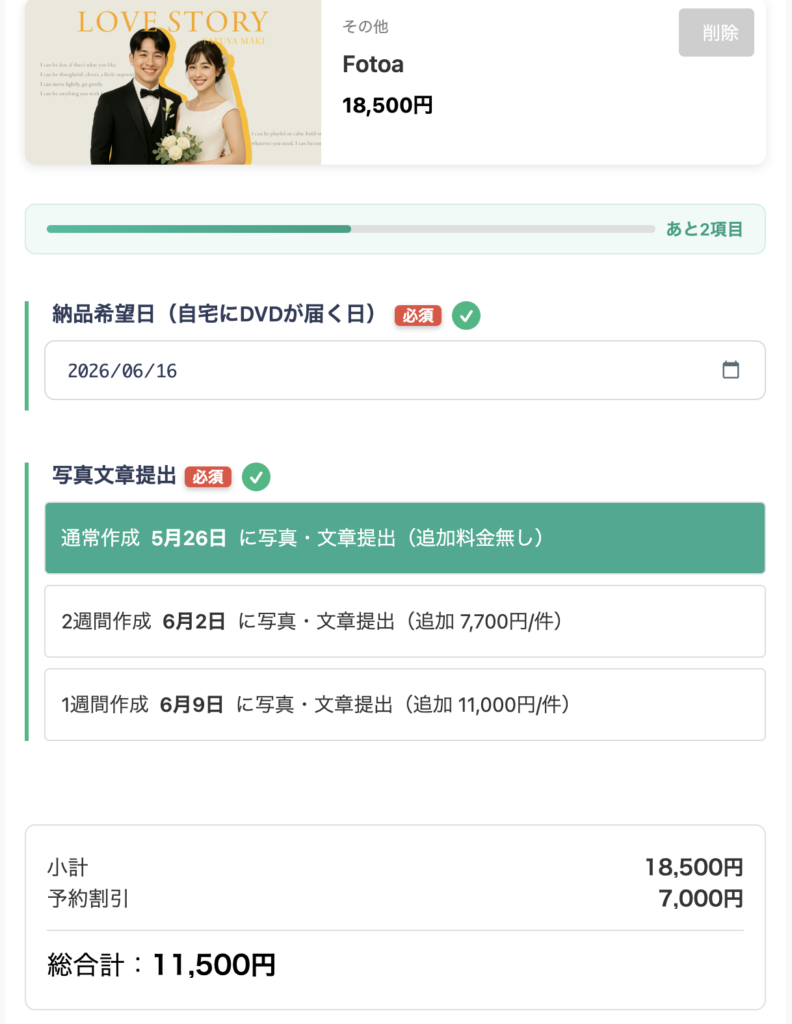Open the calendar picker icon
This screenshot has height=1024, width=792.
click(x=731, y=370)
